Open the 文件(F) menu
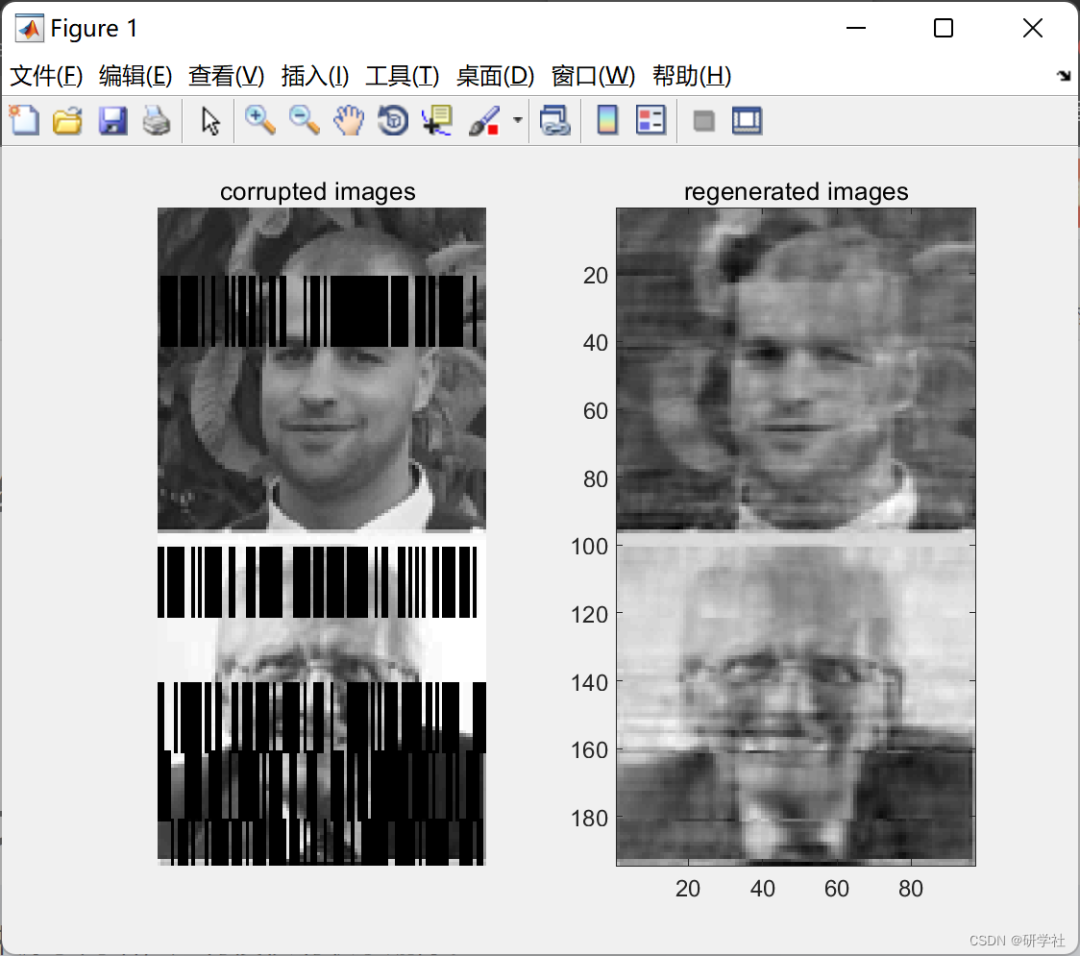 pos(46,76)
